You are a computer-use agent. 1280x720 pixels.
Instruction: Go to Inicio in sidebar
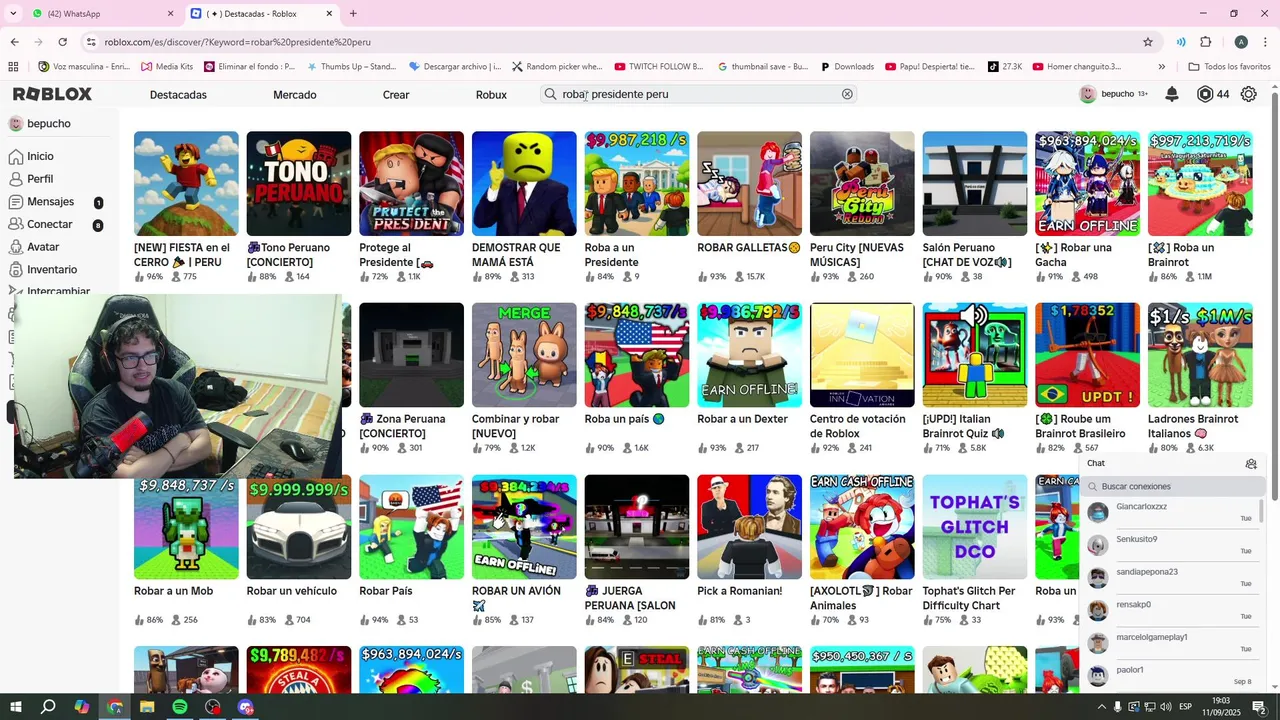tap(40, 157)
